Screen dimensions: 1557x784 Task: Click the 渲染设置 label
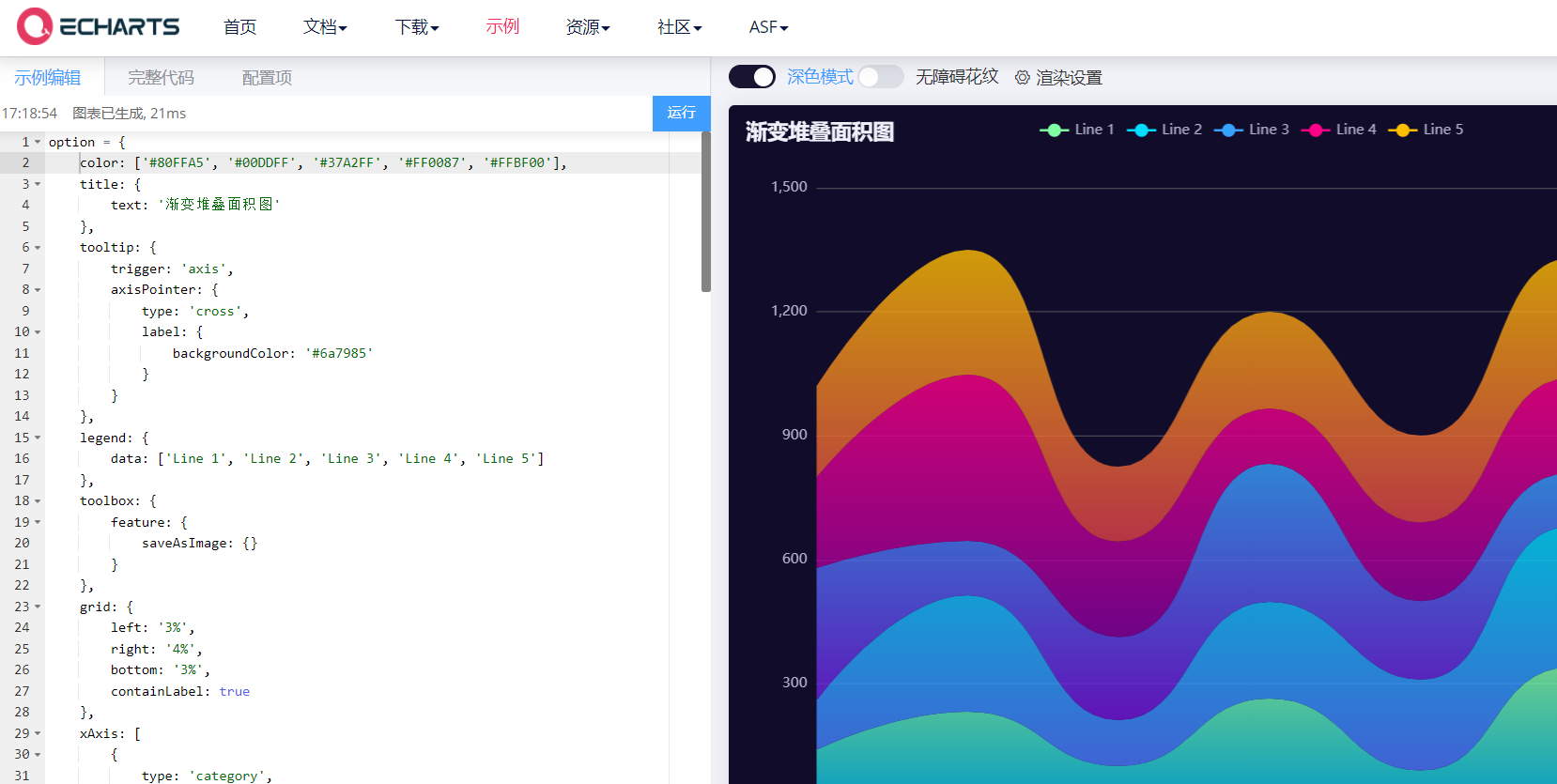[1069, 78]
